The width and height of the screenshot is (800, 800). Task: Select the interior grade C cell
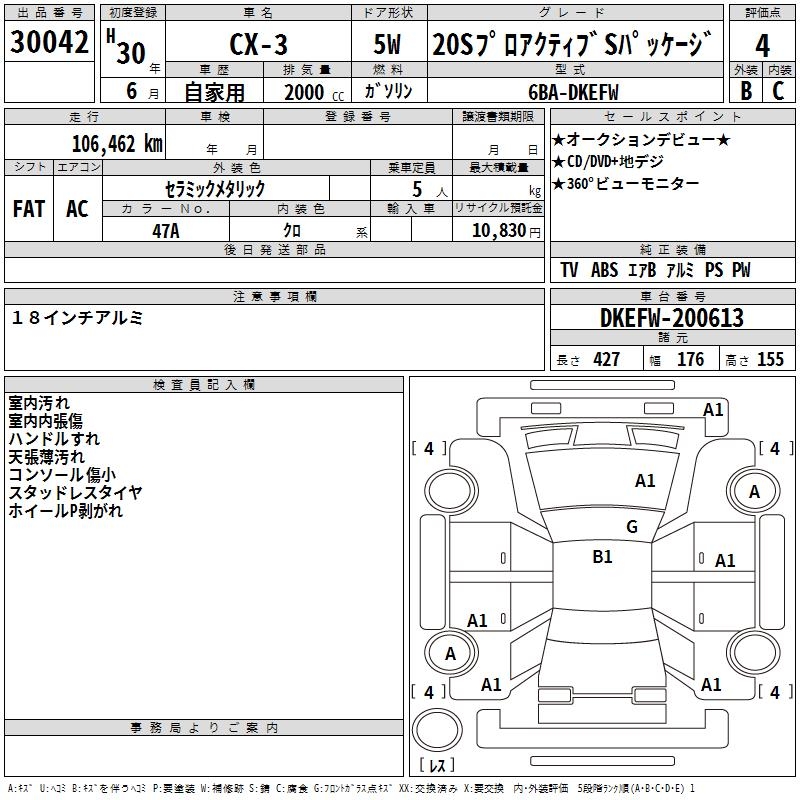[x=778, y=90]
